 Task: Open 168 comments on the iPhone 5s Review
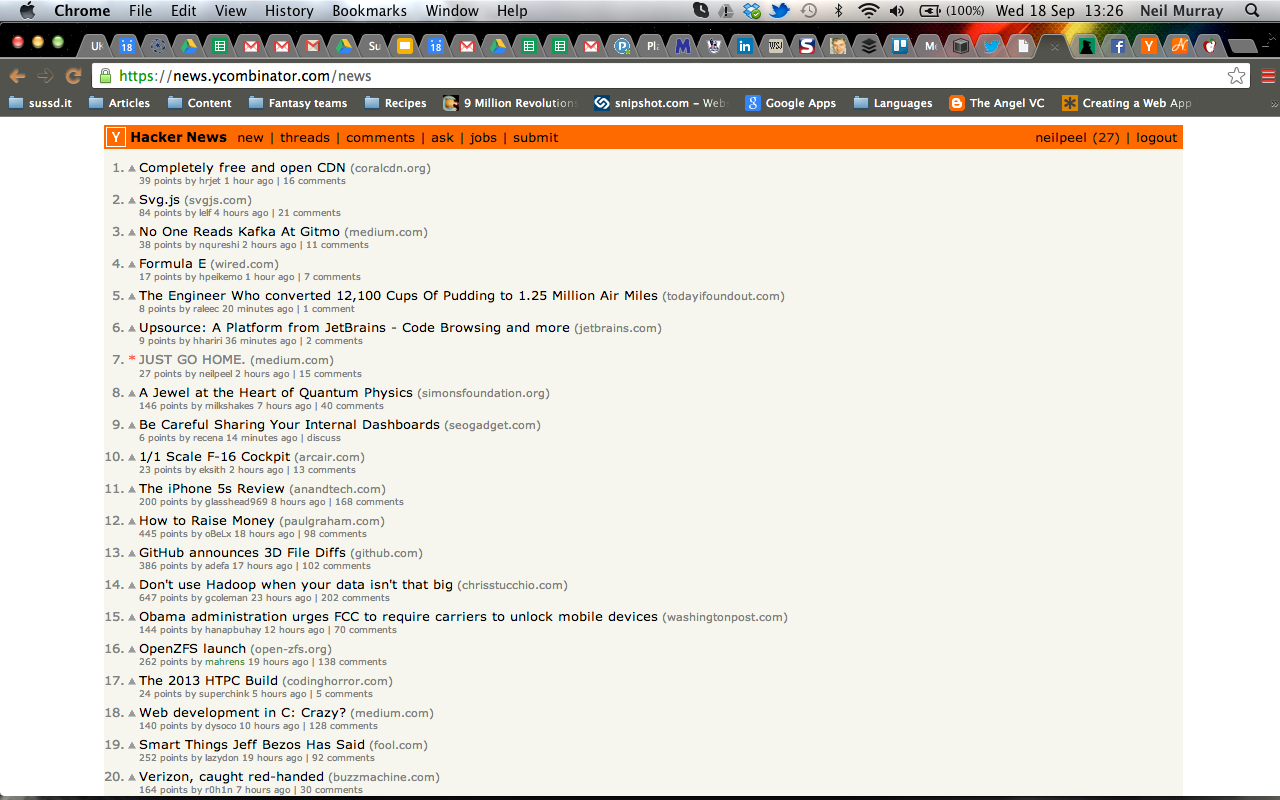pos(369,502)
